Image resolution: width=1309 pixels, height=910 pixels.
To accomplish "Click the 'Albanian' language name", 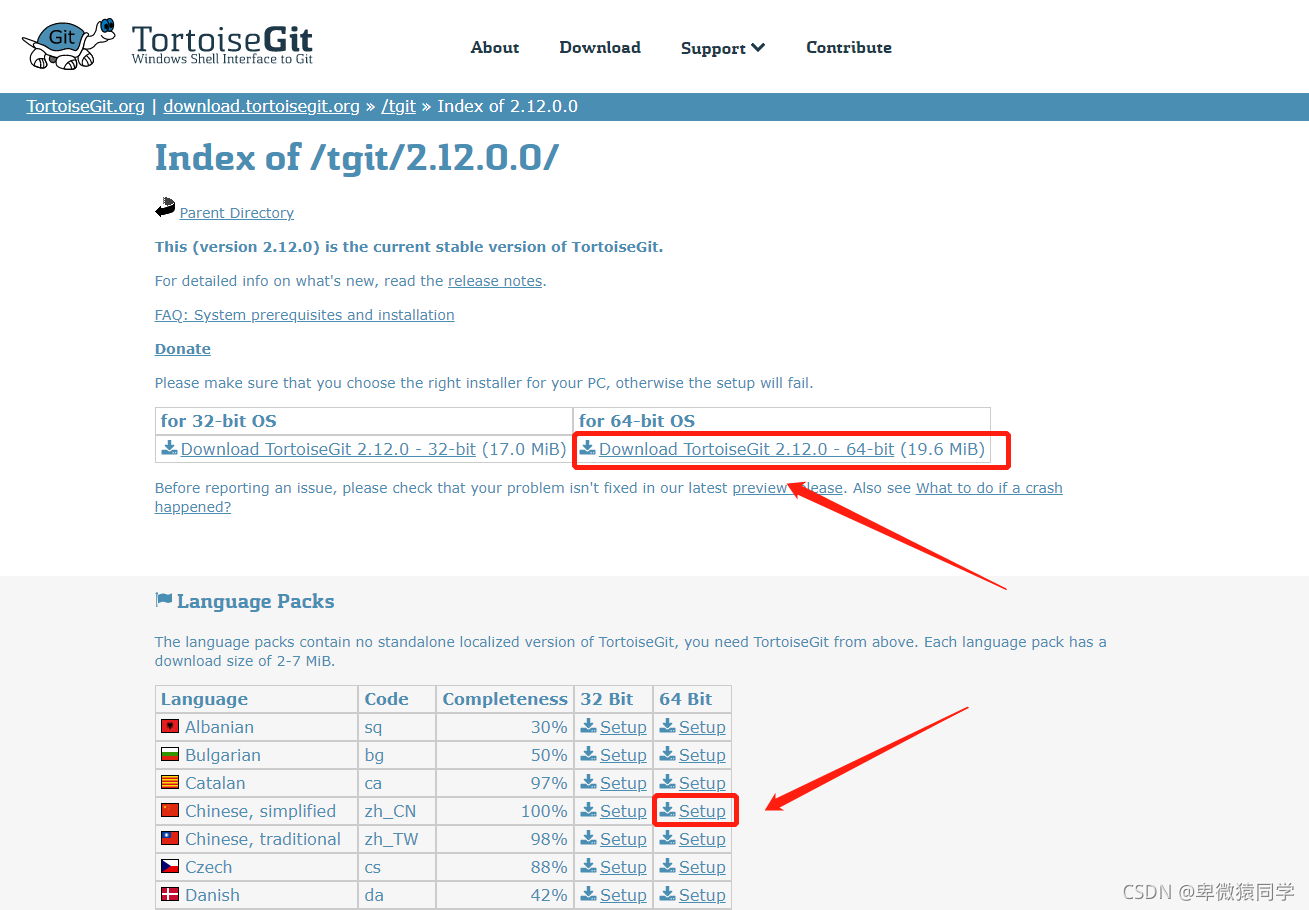I will pos(219,727).
